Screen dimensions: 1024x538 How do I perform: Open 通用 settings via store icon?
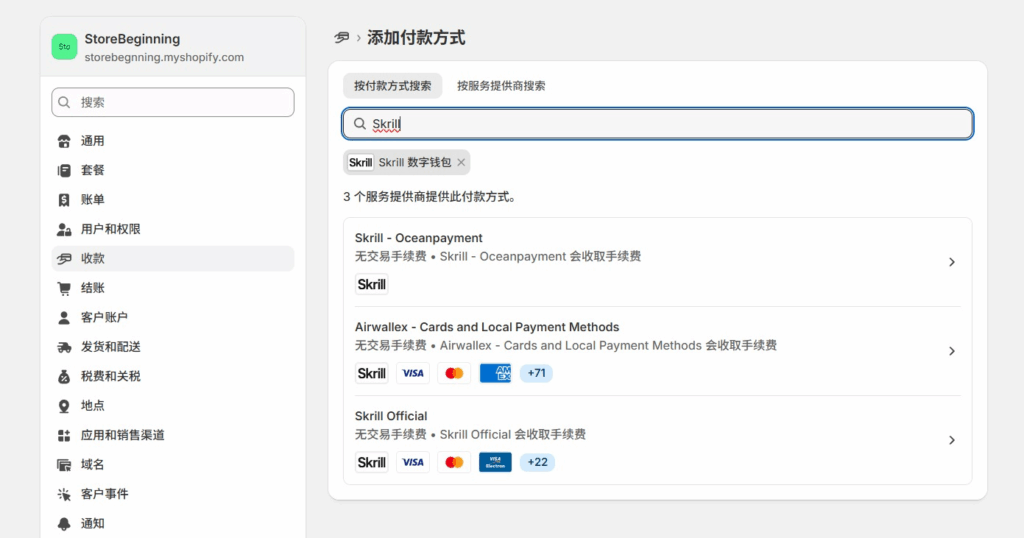(x=65, y=141)
